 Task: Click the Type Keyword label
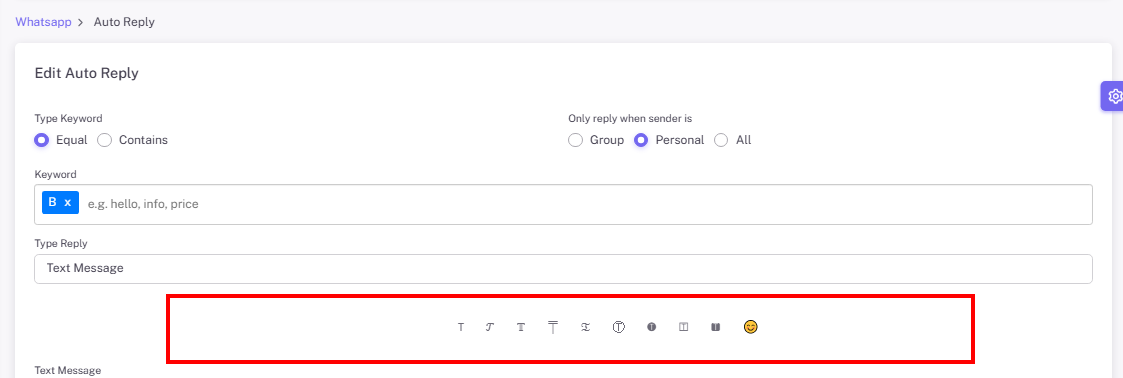(x=69, y=118)
